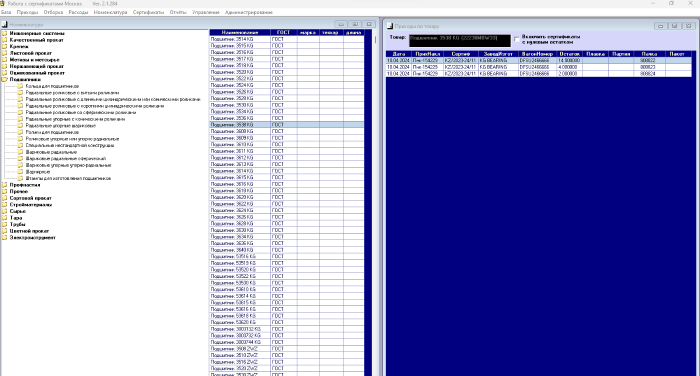Click folder icon of Стройматериалы
Screen dimensions: 700x376
coord(4,205)
